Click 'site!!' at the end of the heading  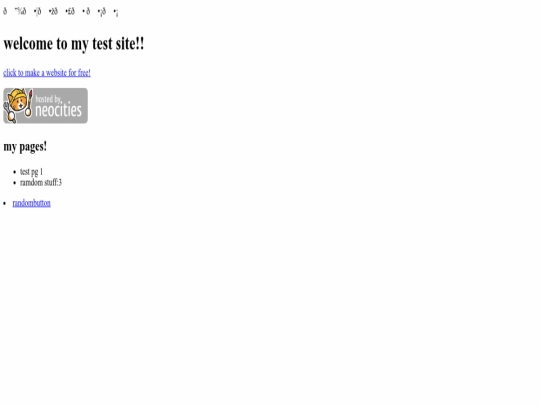(x=130, y=44)
